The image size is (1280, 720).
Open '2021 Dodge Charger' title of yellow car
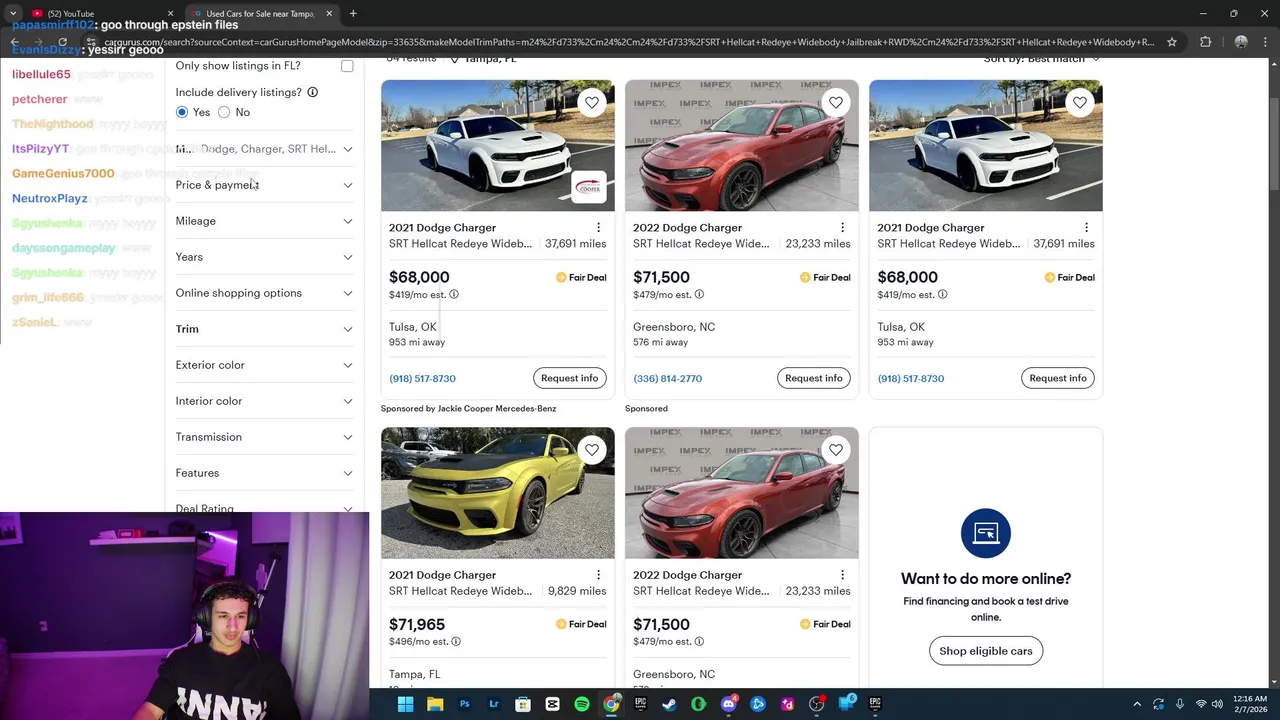(442, 575)
